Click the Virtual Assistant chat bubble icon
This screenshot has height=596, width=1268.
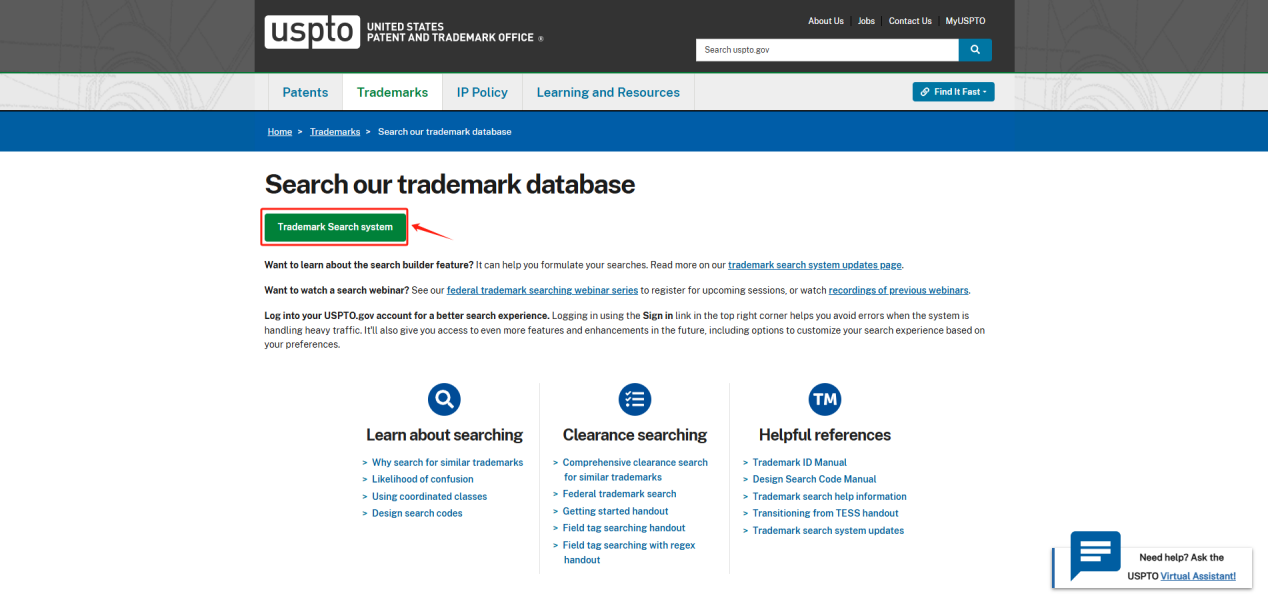1095,555
